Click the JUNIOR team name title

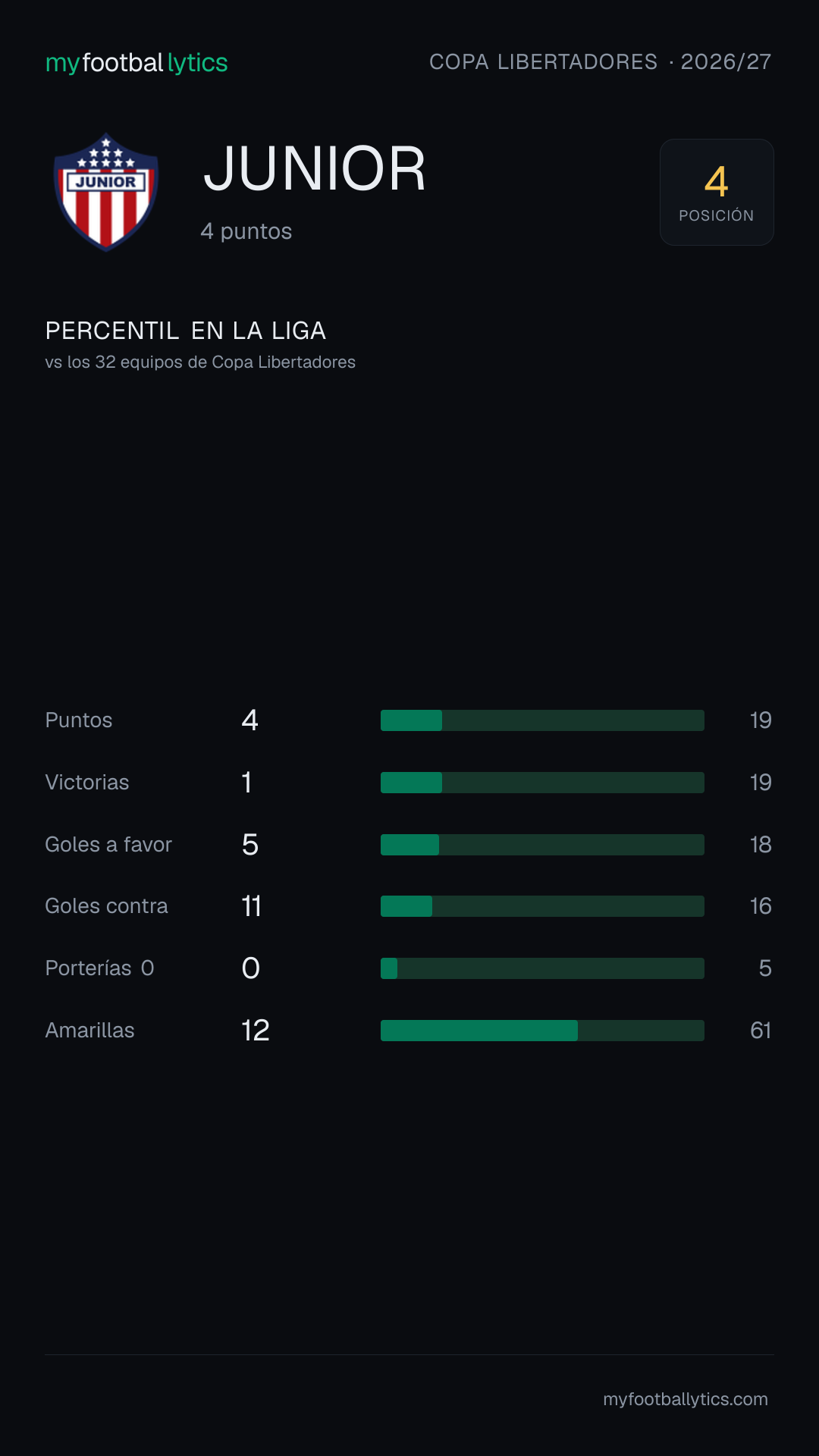pos(315,168)
